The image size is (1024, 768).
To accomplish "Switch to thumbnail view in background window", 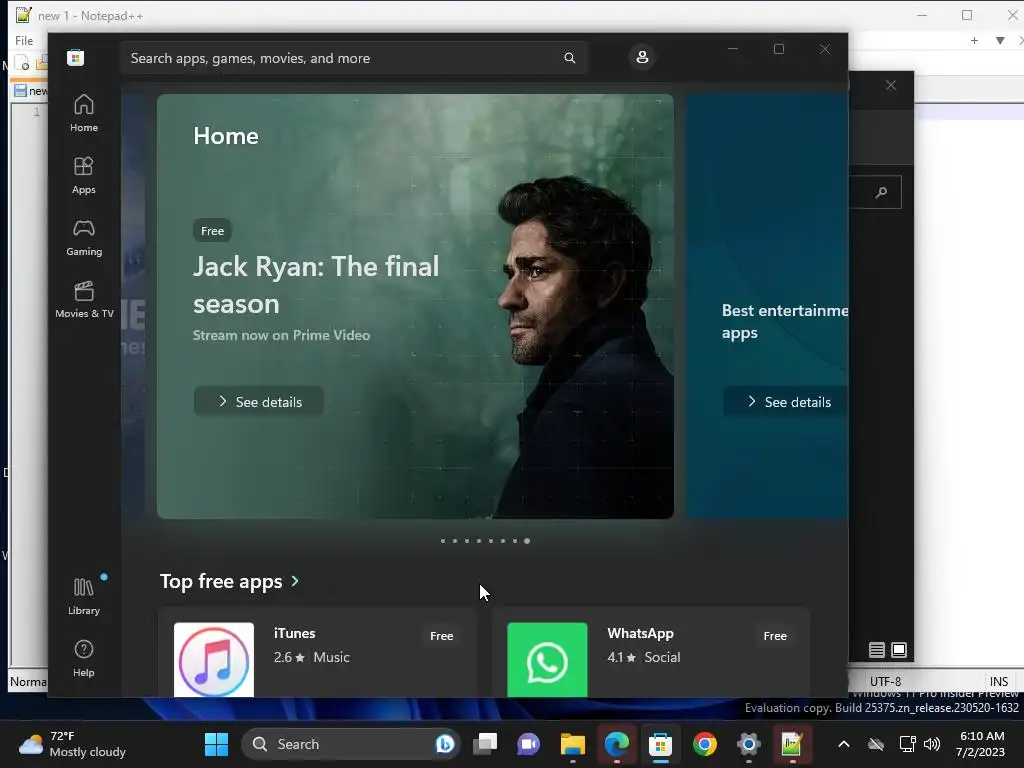I will coord(899,650).
